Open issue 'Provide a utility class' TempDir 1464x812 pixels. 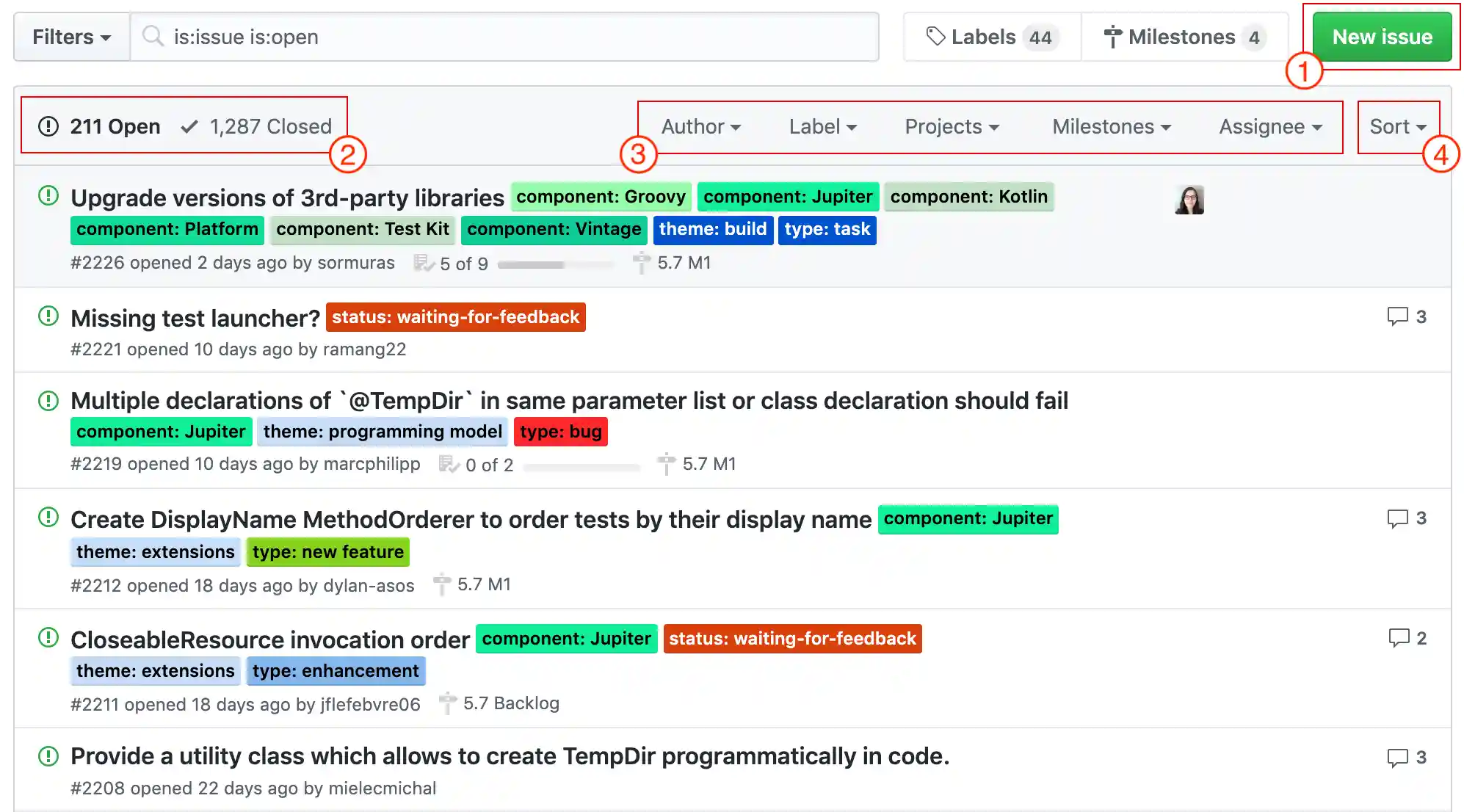pos(510,756)
